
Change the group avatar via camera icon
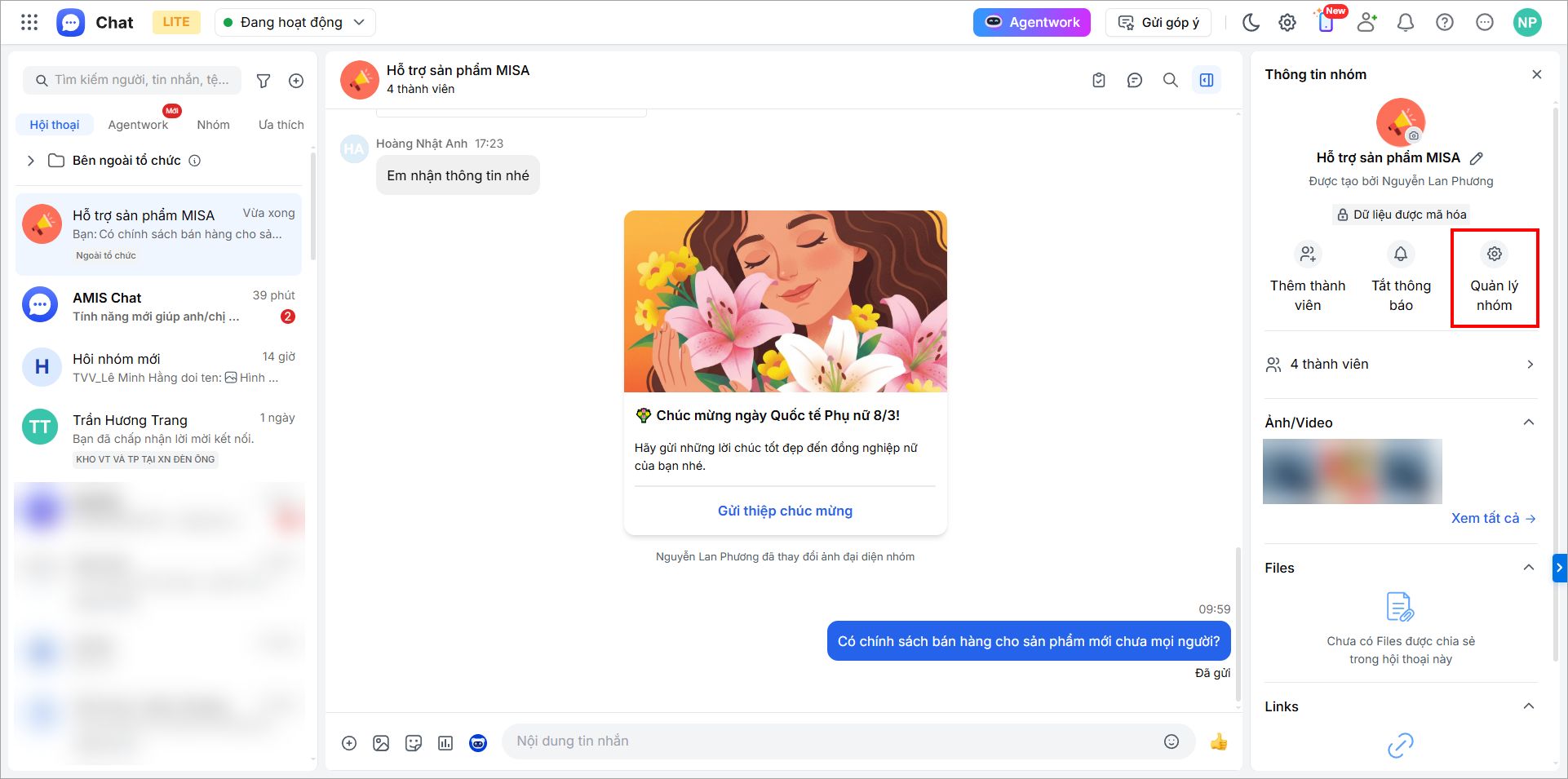point(1414,135)
